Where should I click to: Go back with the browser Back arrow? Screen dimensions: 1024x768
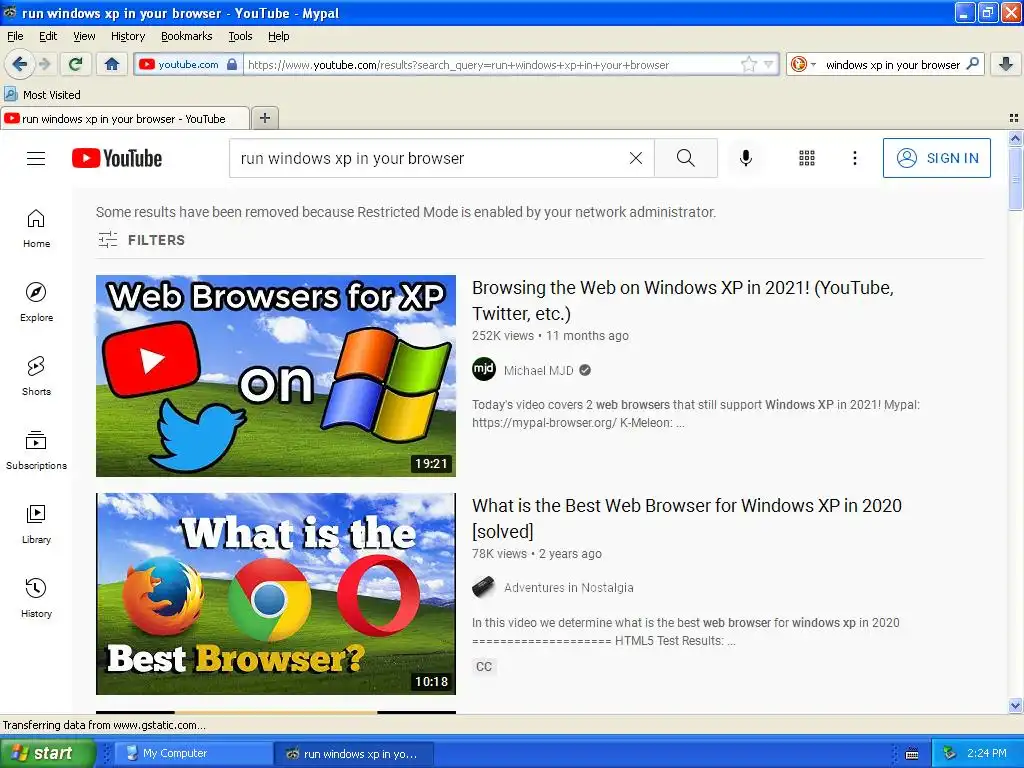[20, 64]
